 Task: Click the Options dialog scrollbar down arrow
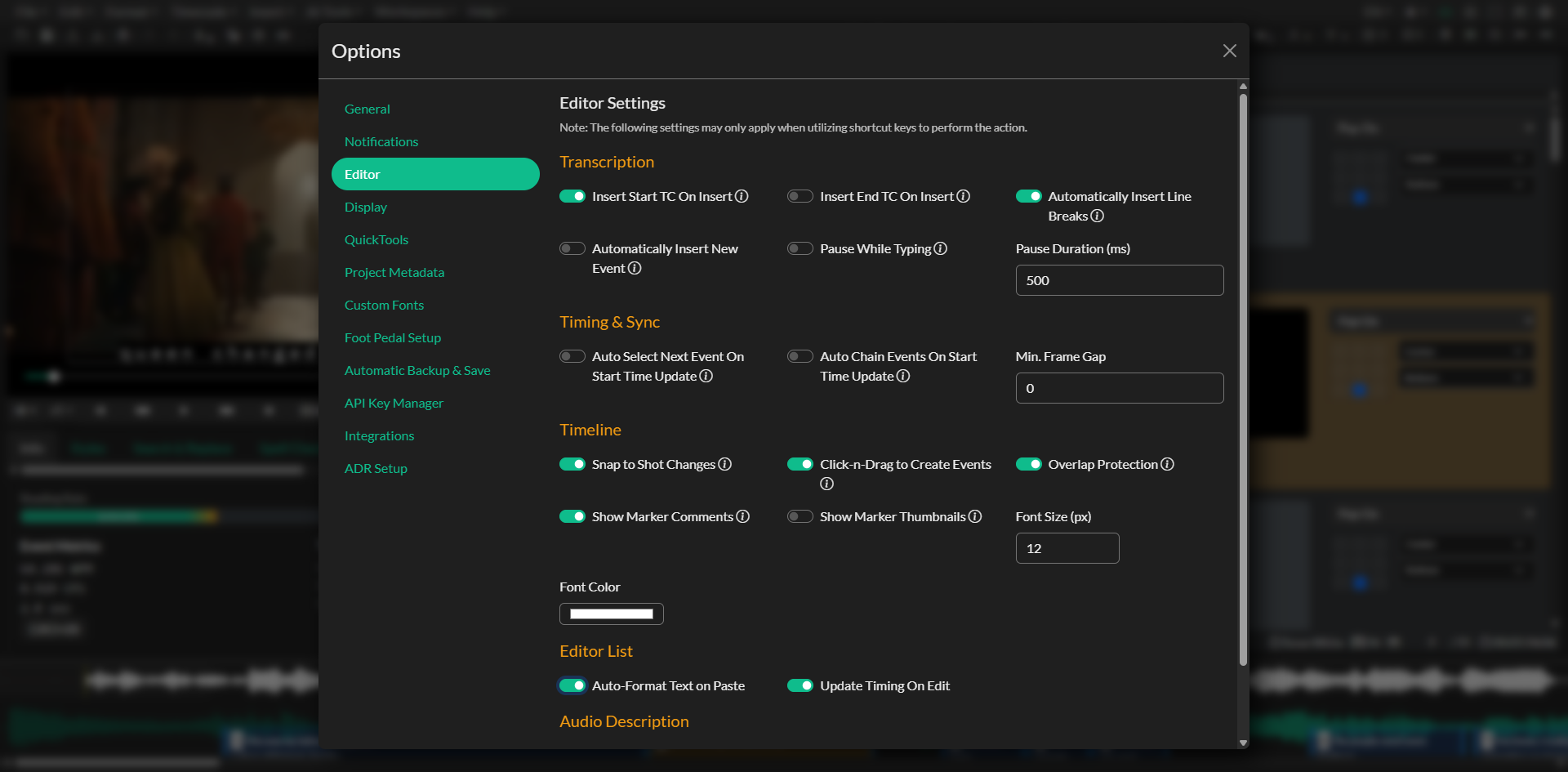(1243, 743)
